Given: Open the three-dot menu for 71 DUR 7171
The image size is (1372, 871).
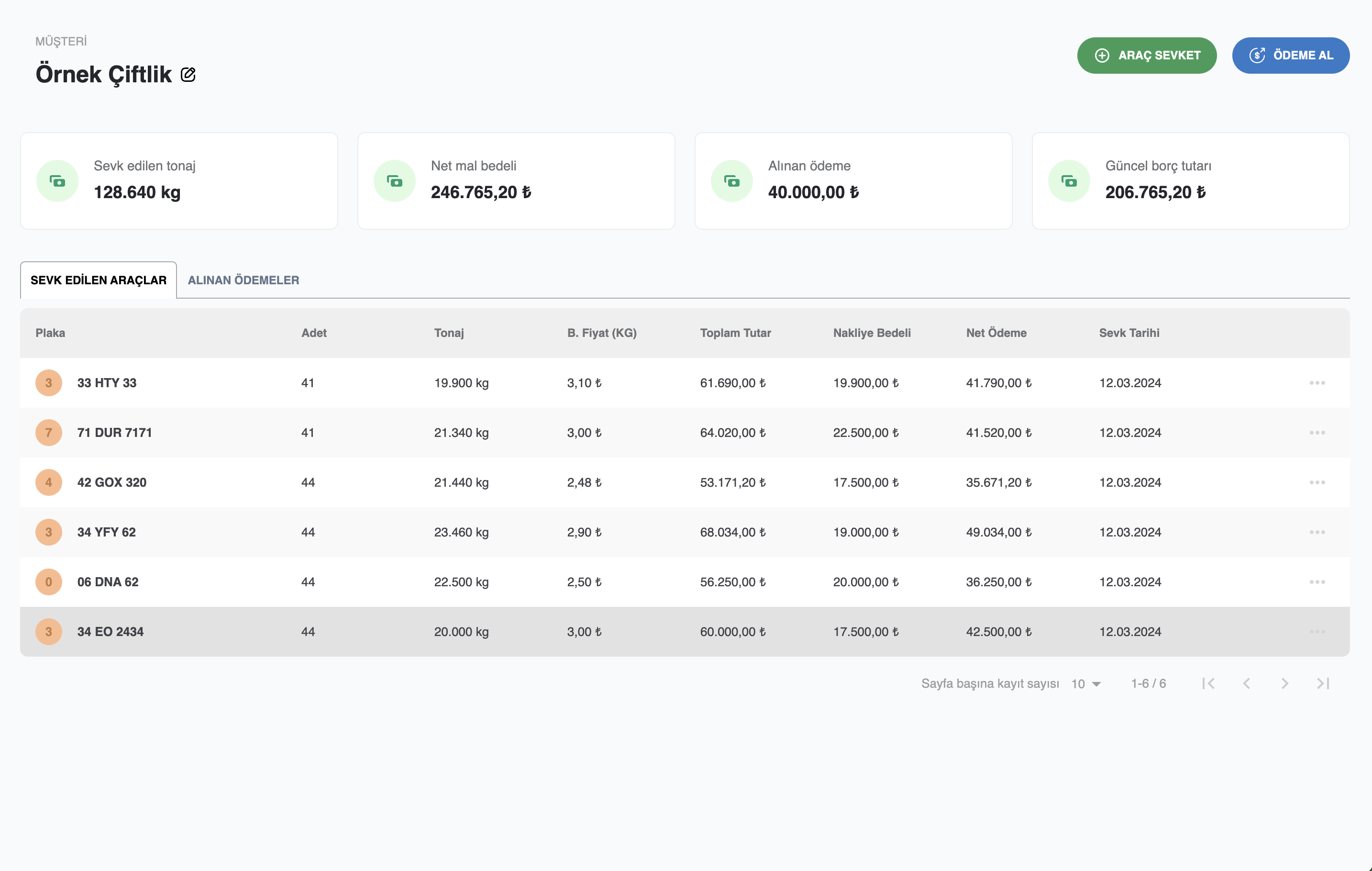Looking at the screenshot, I should point(1317,433).
